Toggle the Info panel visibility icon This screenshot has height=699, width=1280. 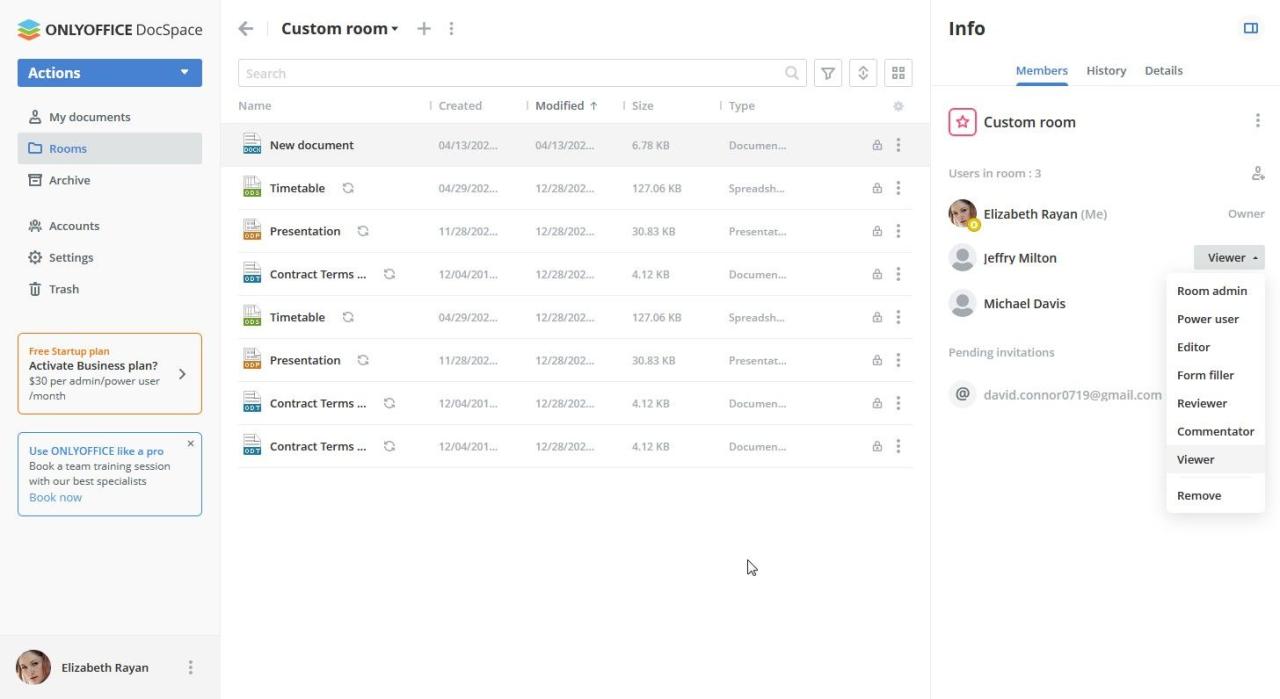1251,28
